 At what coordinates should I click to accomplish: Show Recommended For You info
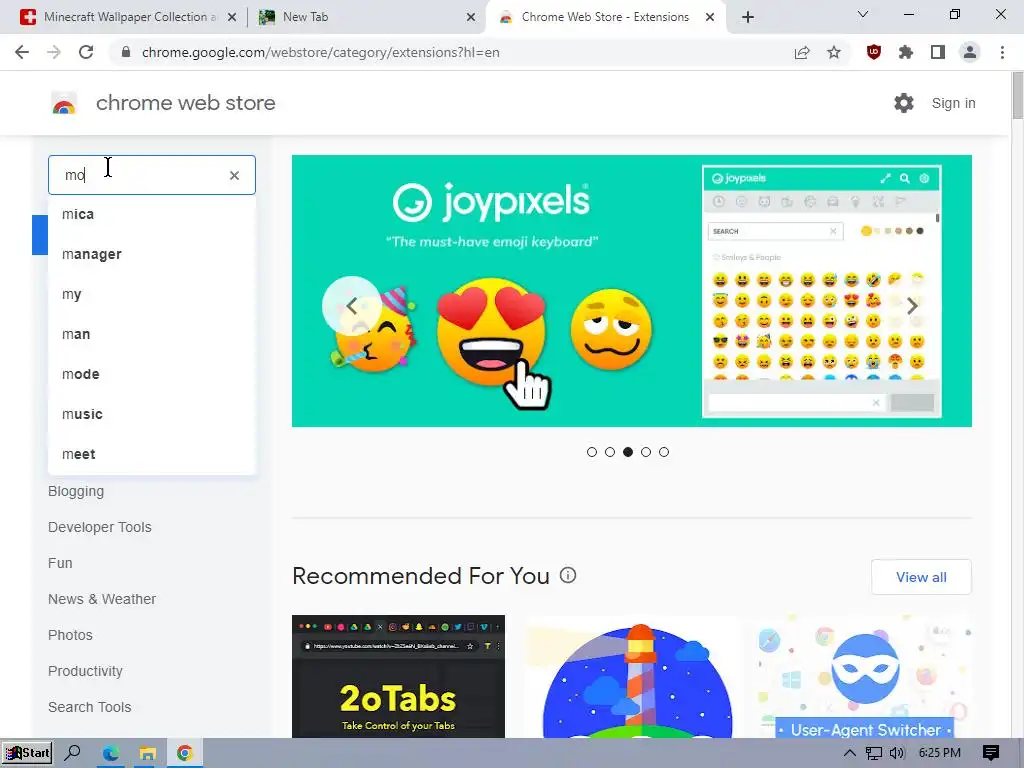click(568, 575)
